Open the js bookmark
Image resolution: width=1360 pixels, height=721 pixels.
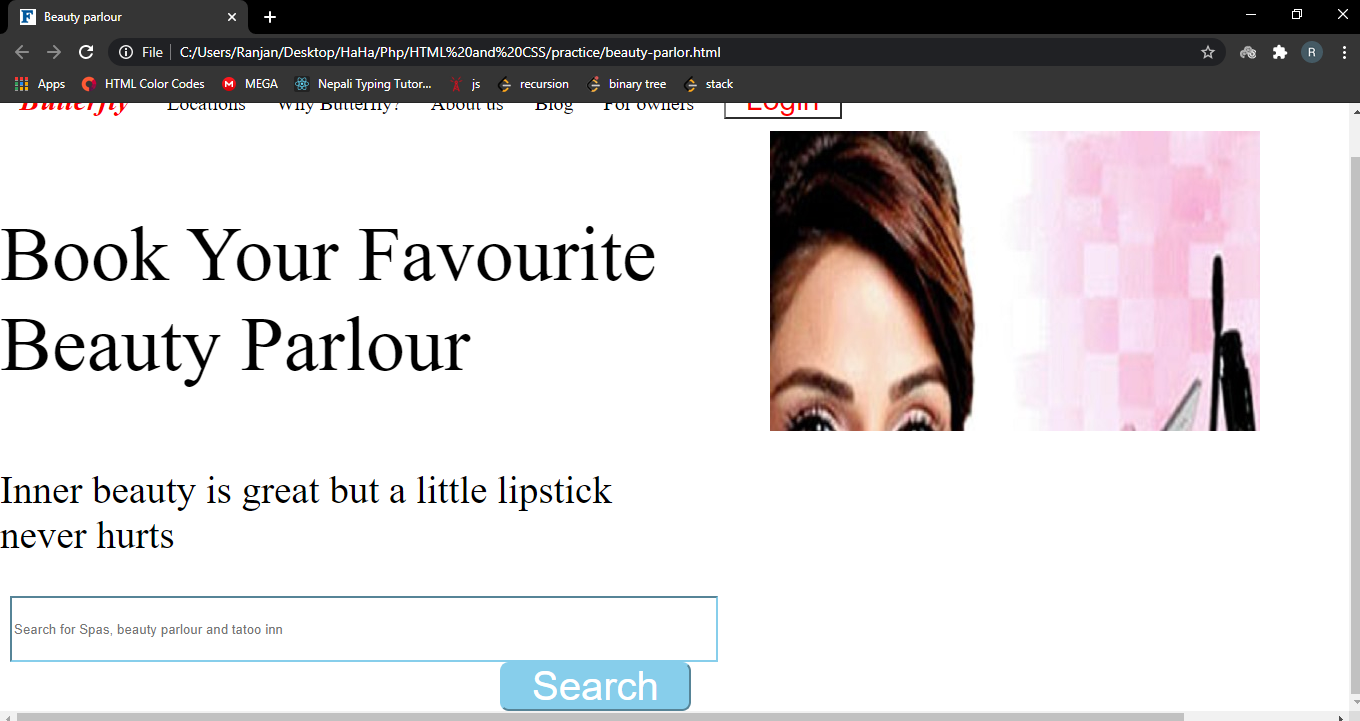pos(465,84)
